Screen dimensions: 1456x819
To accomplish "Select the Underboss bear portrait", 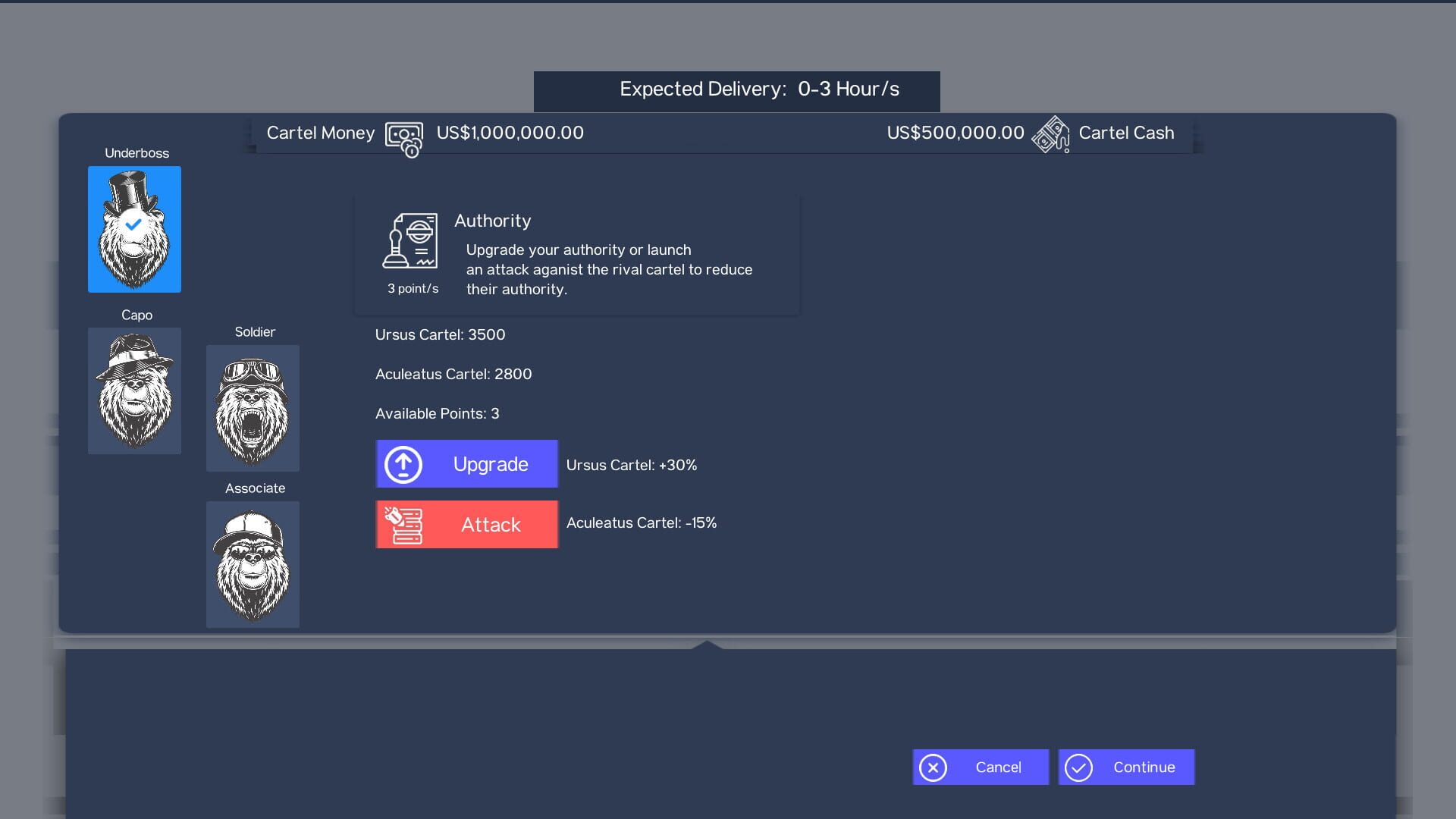I will click(134, 229).
